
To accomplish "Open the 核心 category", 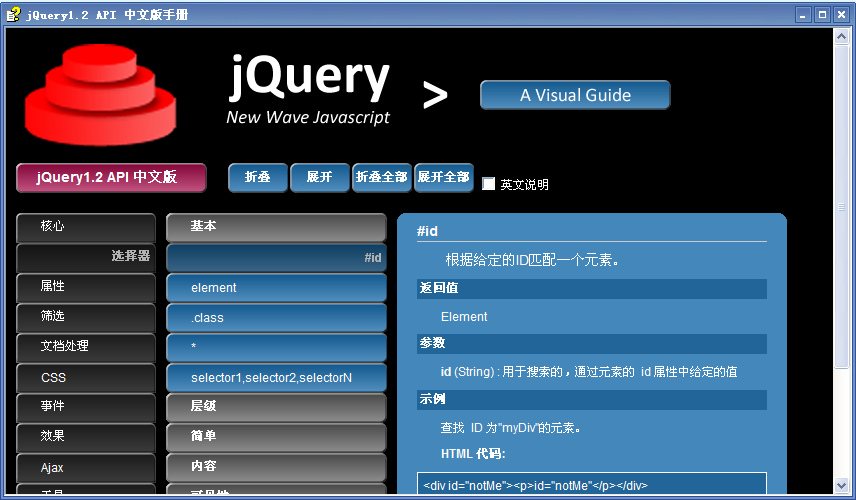I will [86, 227].
